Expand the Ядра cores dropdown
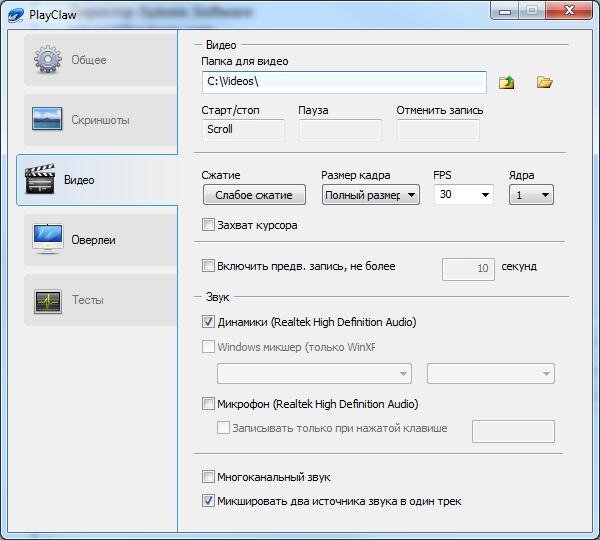 531,195
